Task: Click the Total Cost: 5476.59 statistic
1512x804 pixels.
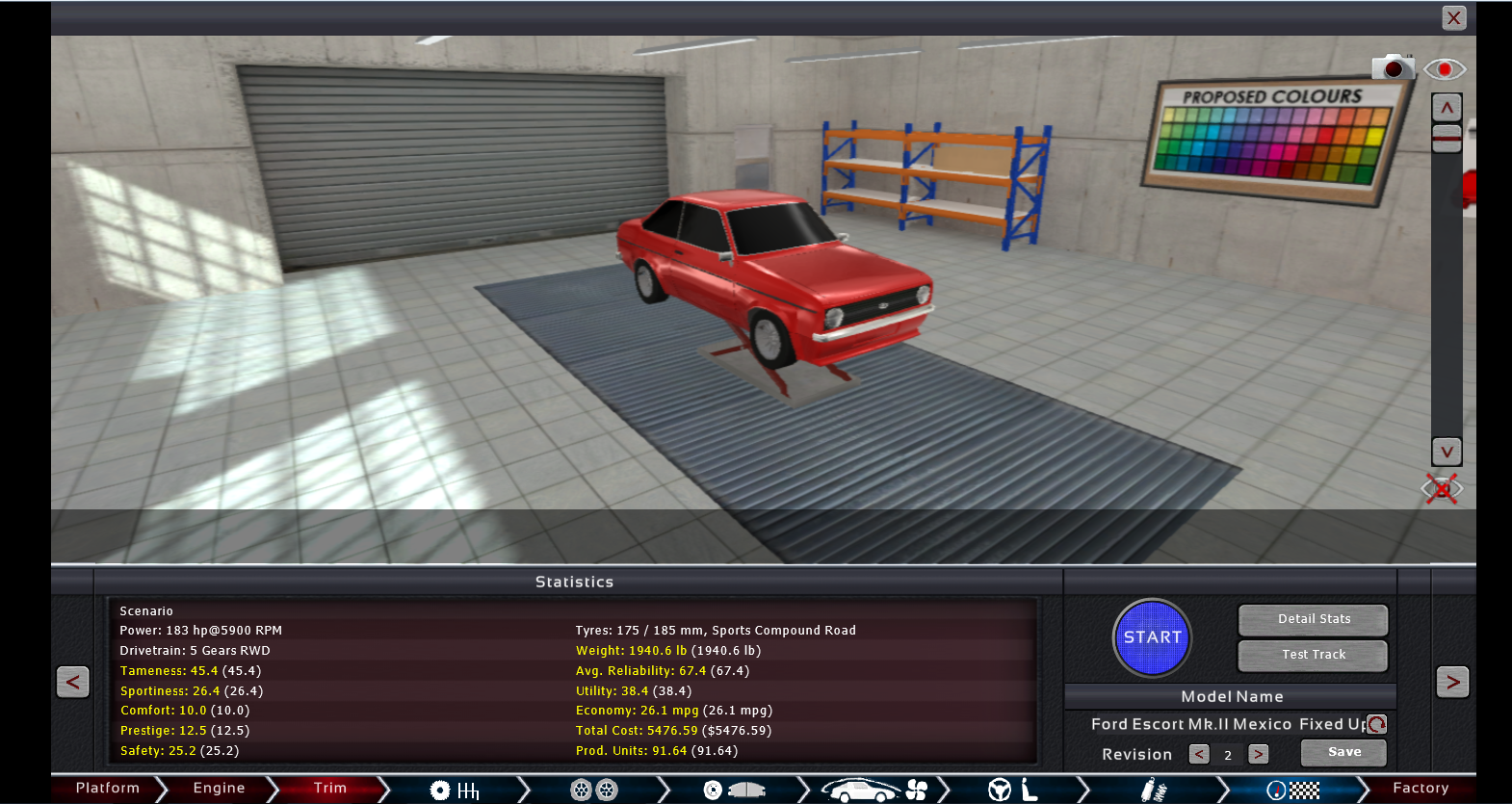Action: coord(673,731)
